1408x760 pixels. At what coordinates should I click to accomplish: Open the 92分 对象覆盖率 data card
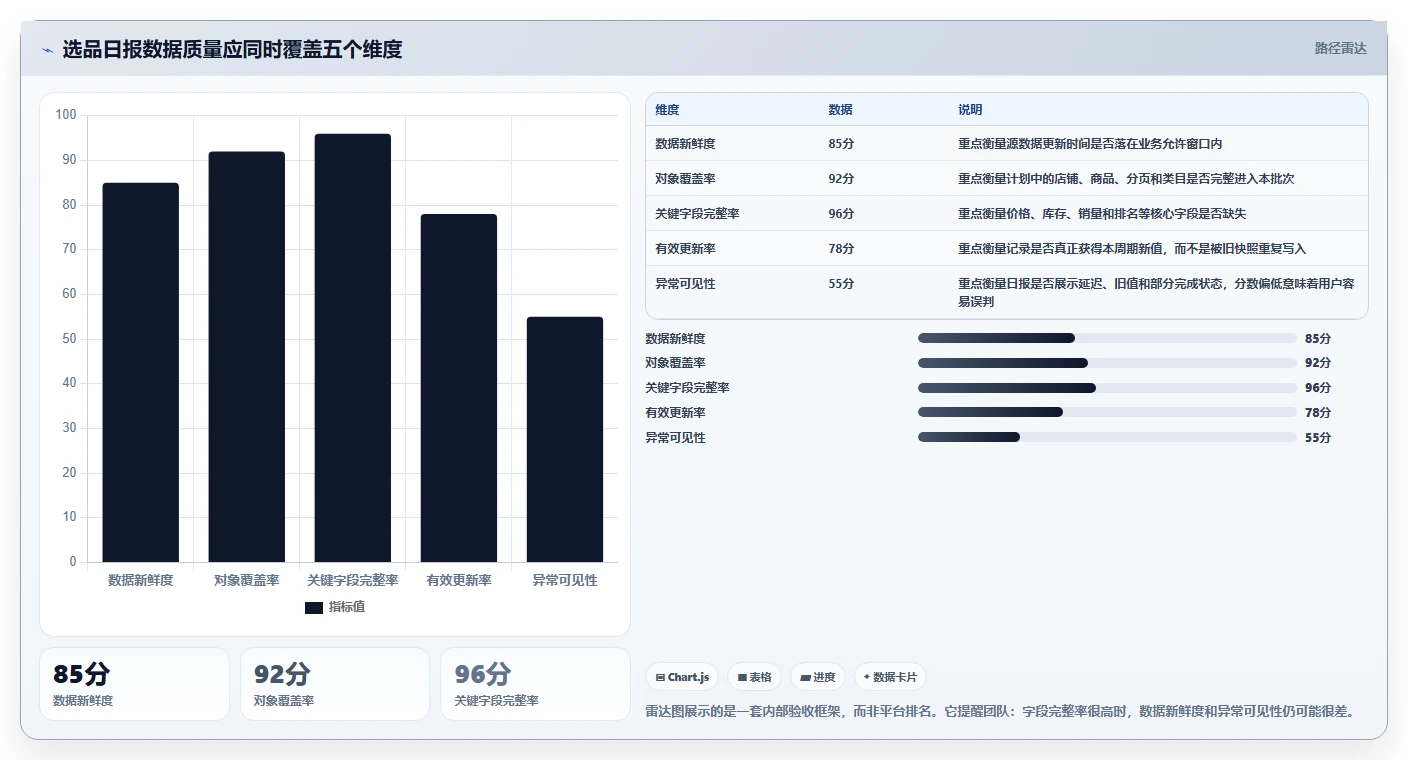335,684
